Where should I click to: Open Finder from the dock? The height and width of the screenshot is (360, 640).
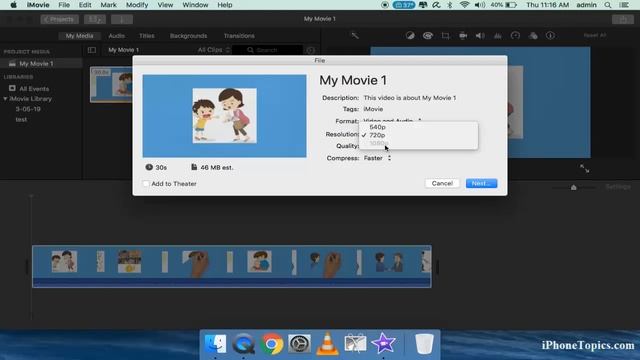[215, 344]
